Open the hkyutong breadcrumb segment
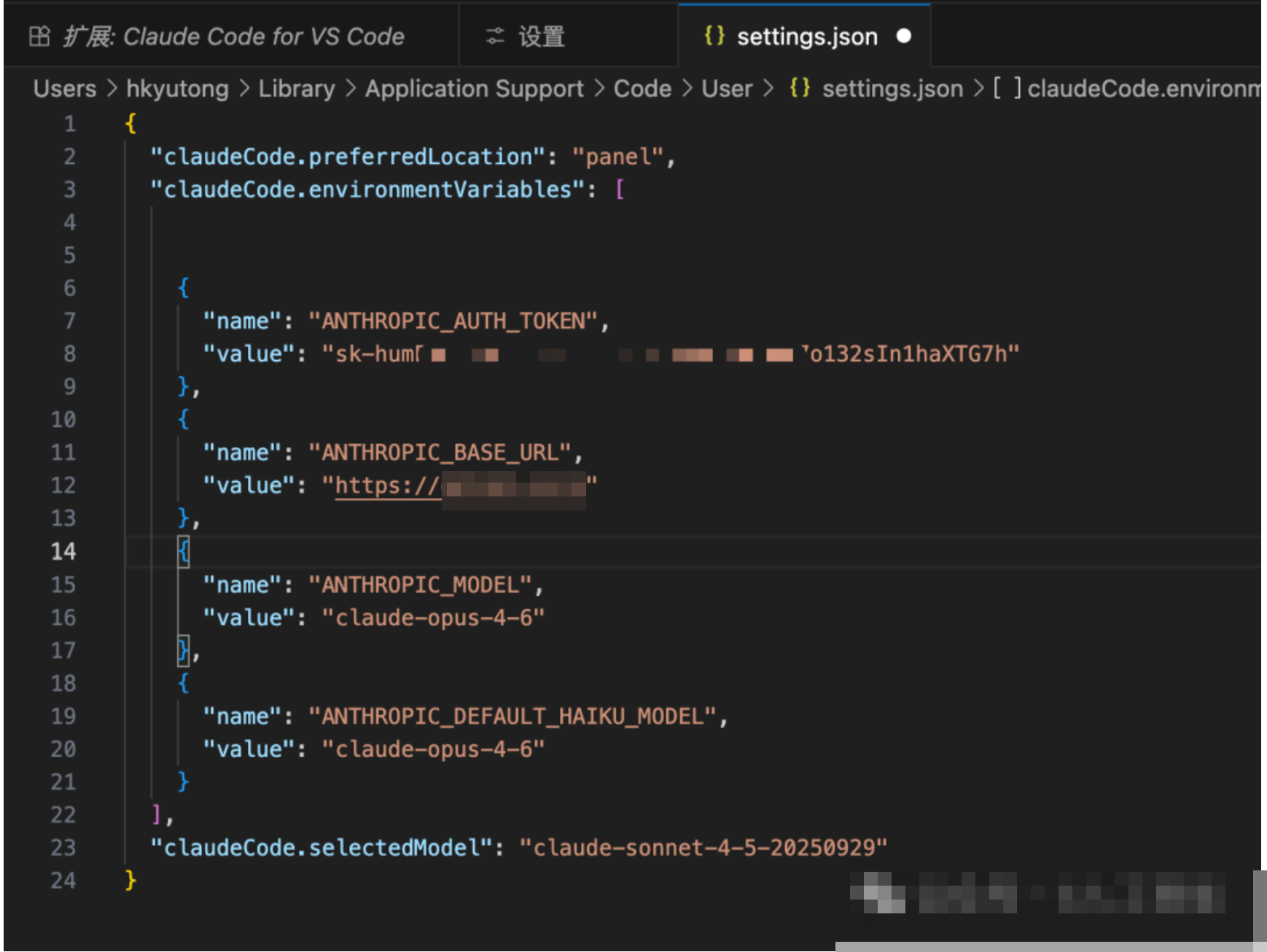 point(177,88)
